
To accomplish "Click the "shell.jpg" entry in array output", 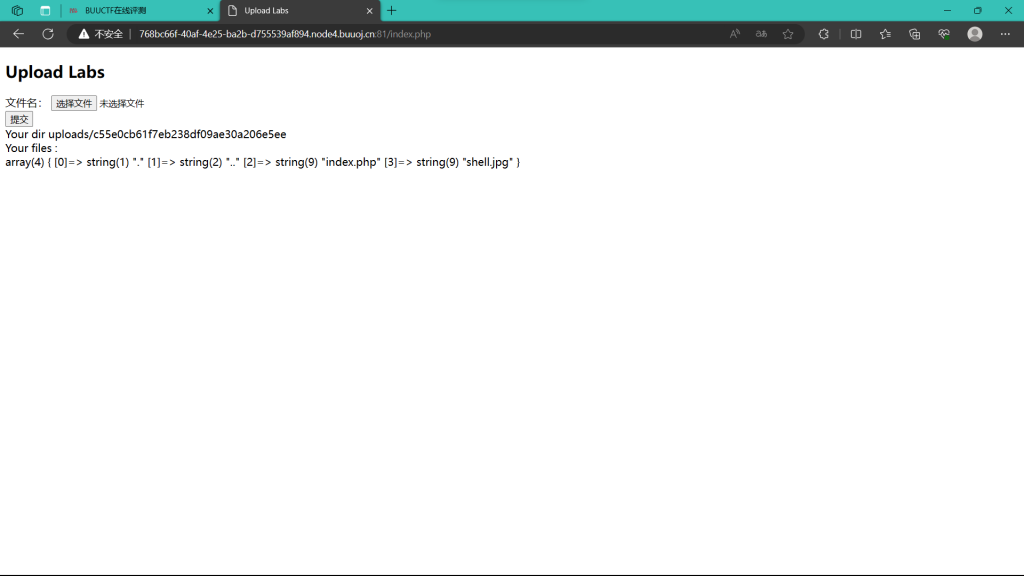I will click(488, 162).
